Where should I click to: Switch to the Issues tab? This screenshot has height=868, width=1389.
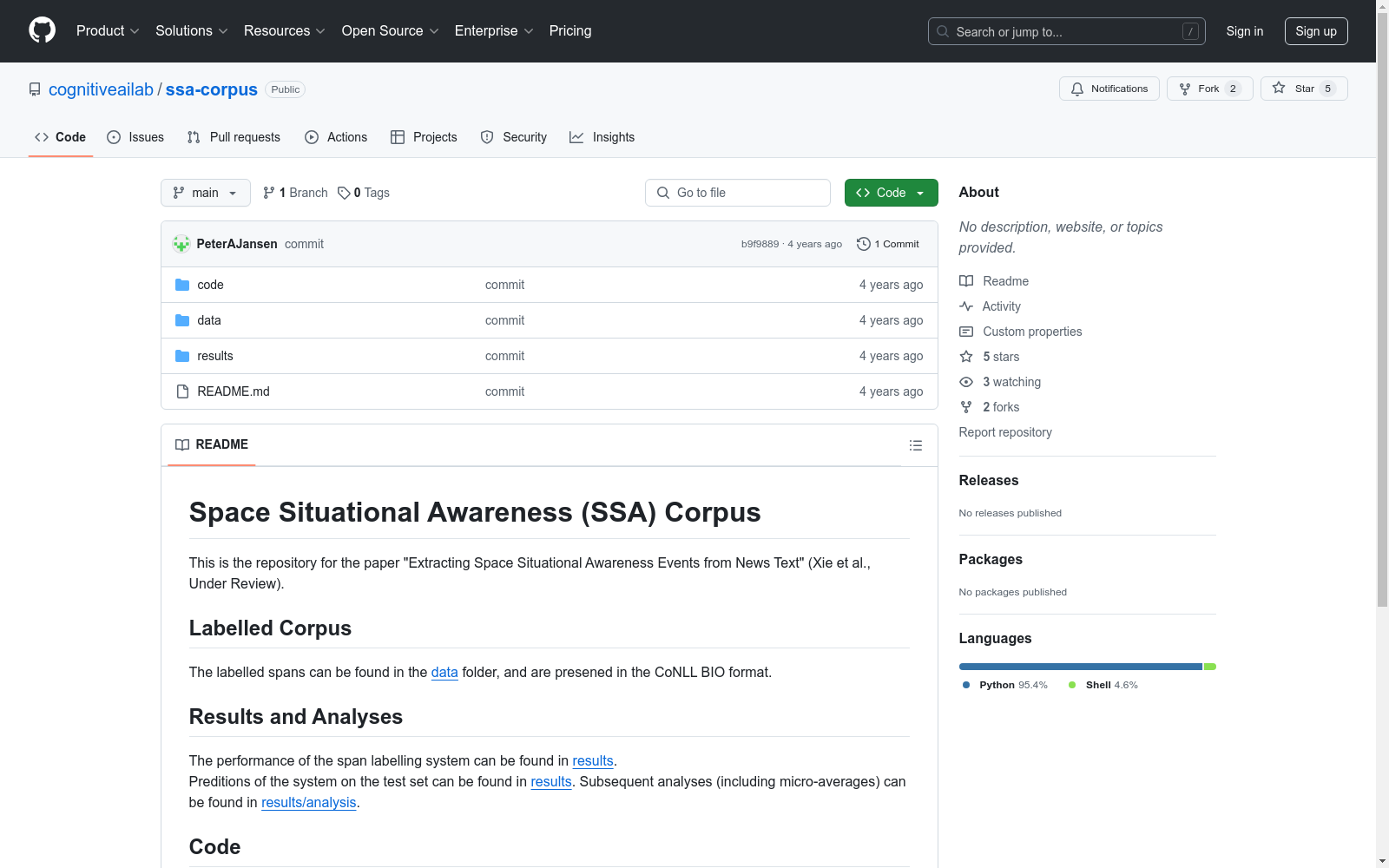(x=135, y=137)
